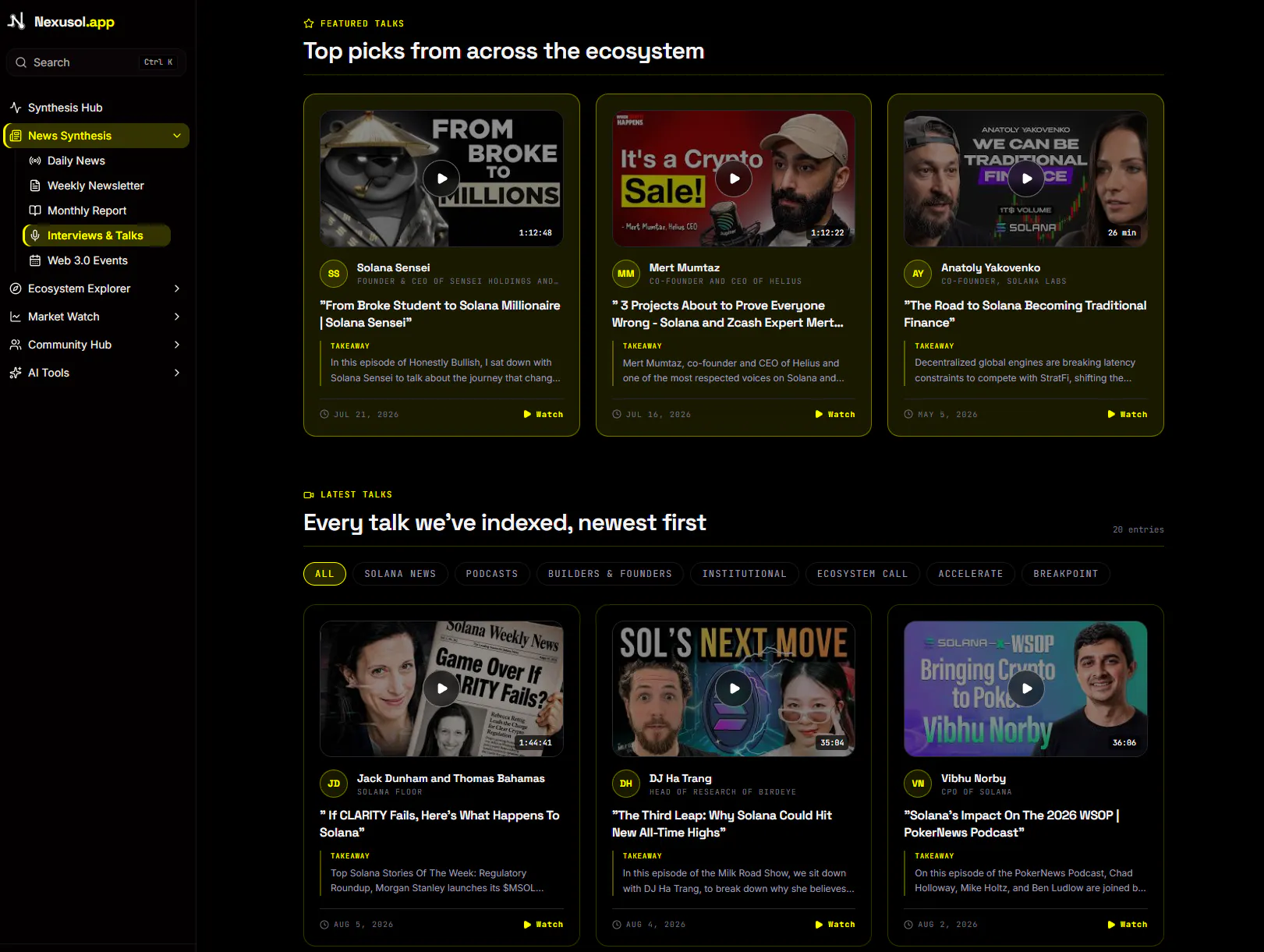Viewport: 1264px width, 952px height.
Task: Watch the Mert Mumtaz interview
Action: tap(835, 415)
